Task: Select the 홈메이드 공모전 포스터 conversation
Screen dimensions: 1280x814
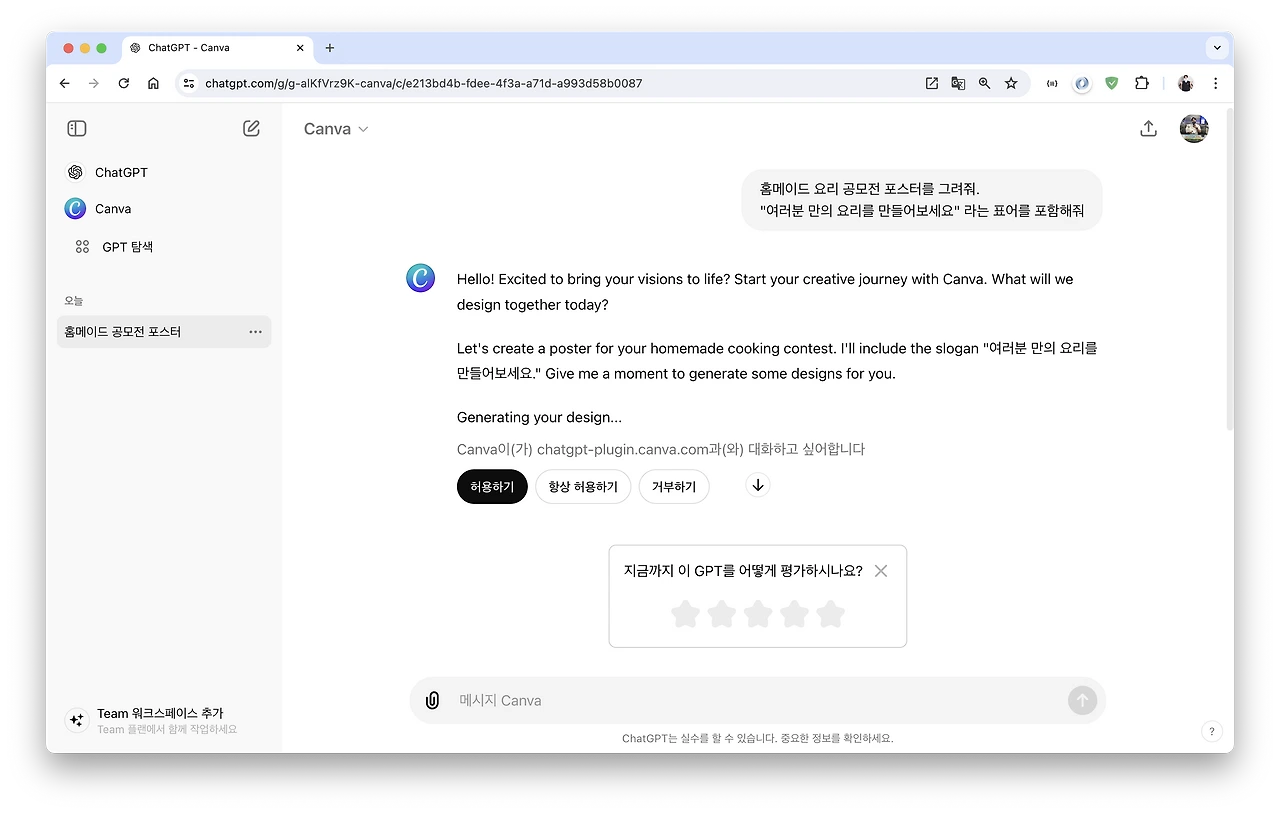Action: coord(164,332)
